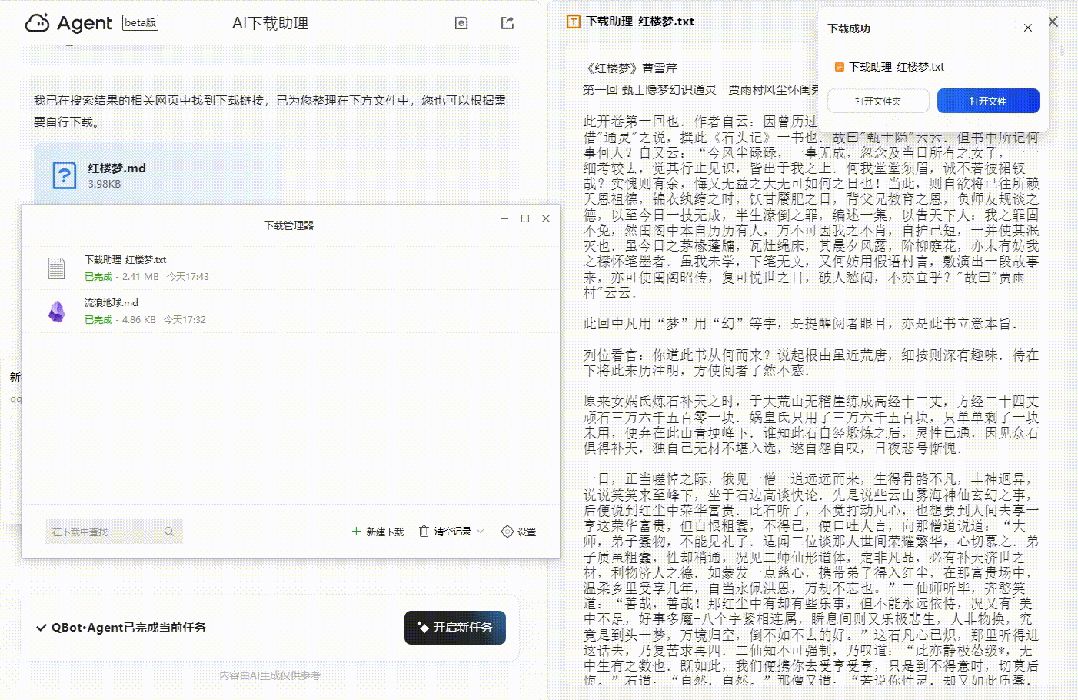This screenshot has height=700, width=1078.
Task: Click 打开文件夹 in download success popup
Action: (878, 101)
